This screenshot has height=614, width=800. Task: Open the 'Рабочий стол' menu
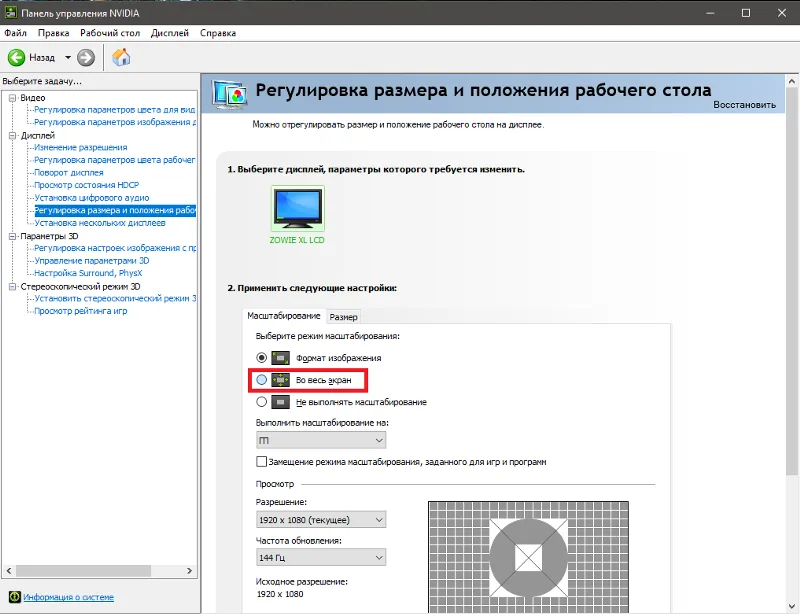pos(110,33)
